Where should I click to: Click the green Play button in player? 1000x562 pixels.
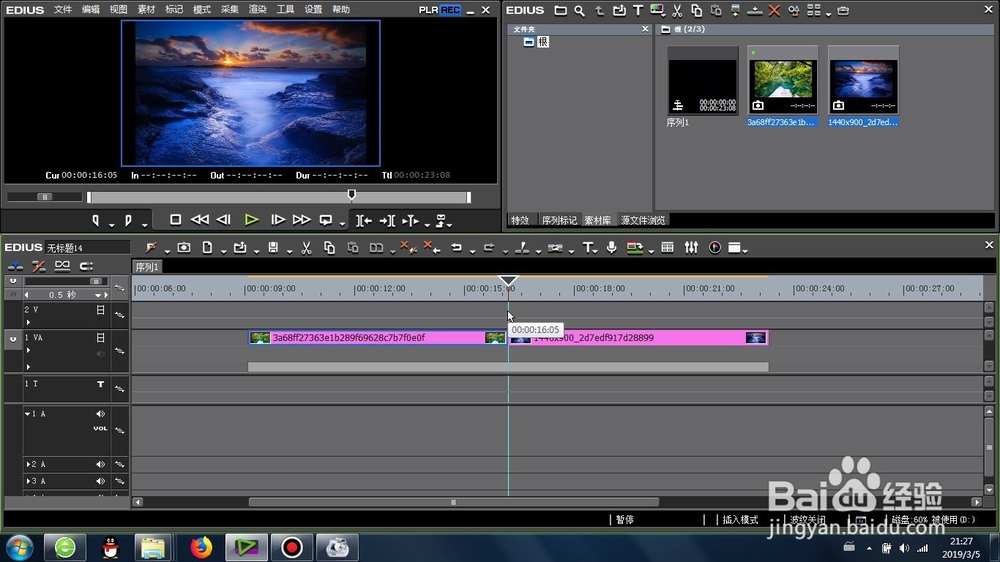[251, 220]
